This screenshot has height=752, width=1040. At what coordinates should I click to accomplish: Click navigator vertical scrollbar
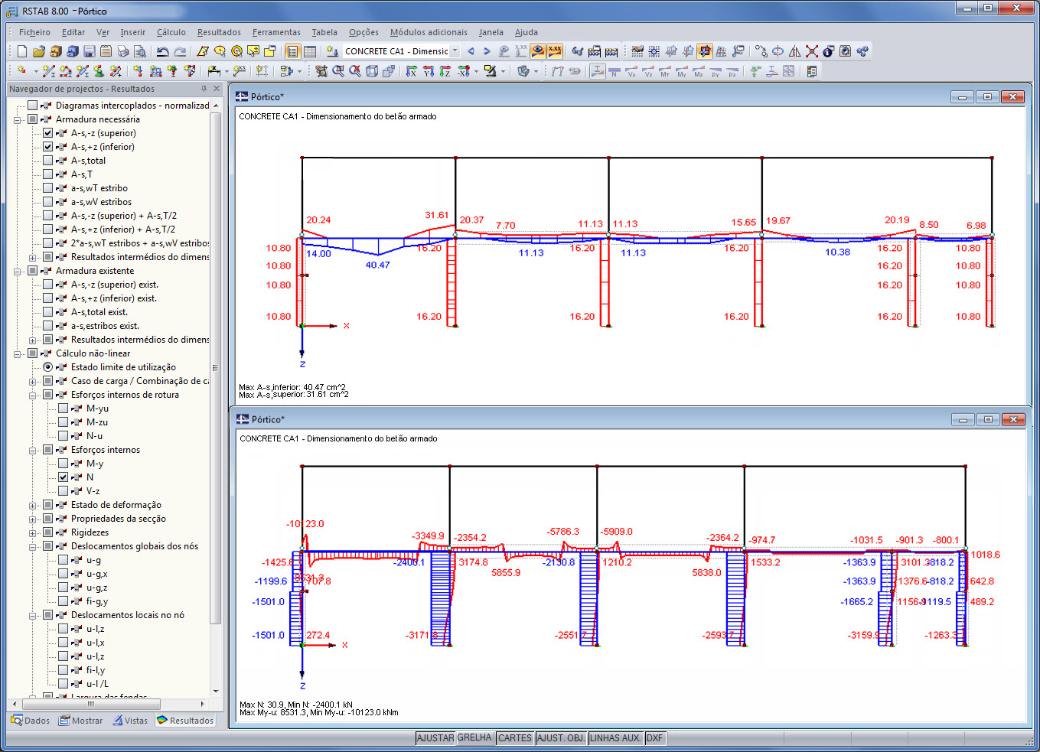216,368
